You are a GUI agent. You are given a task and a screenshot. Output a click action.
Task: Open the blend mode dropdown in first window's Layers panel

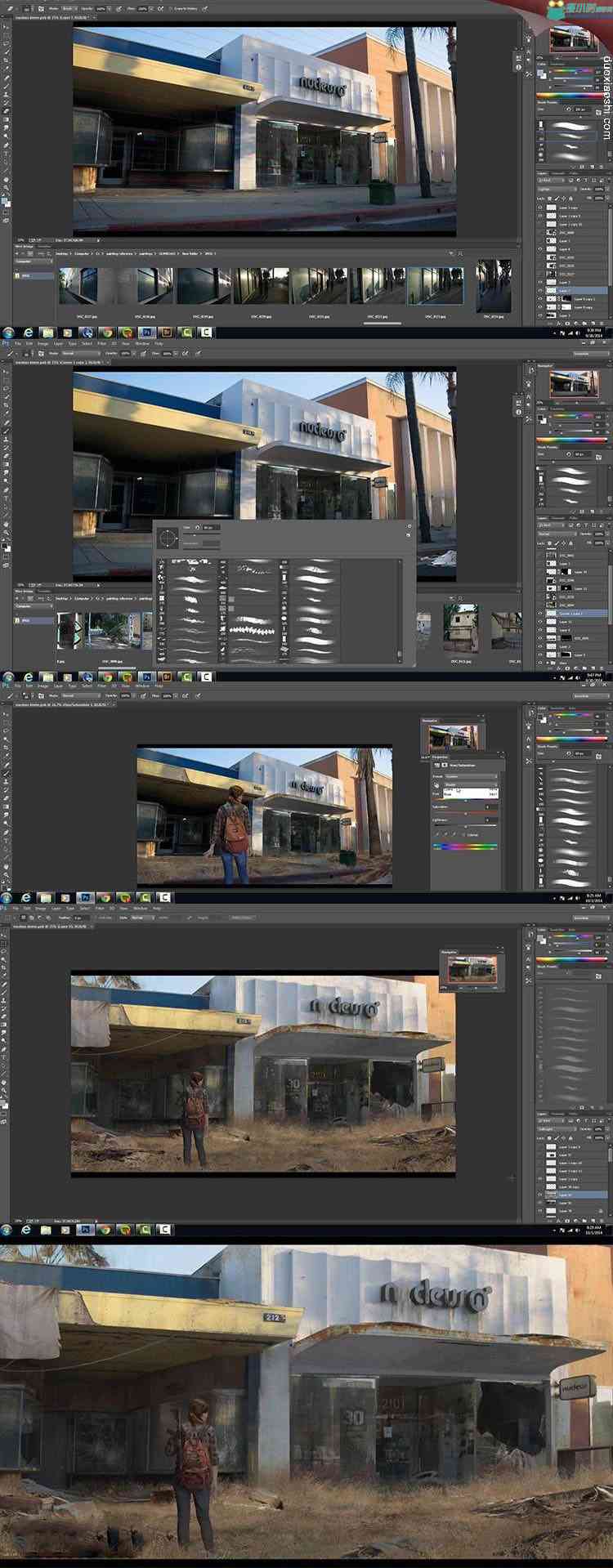pos(557,188)
